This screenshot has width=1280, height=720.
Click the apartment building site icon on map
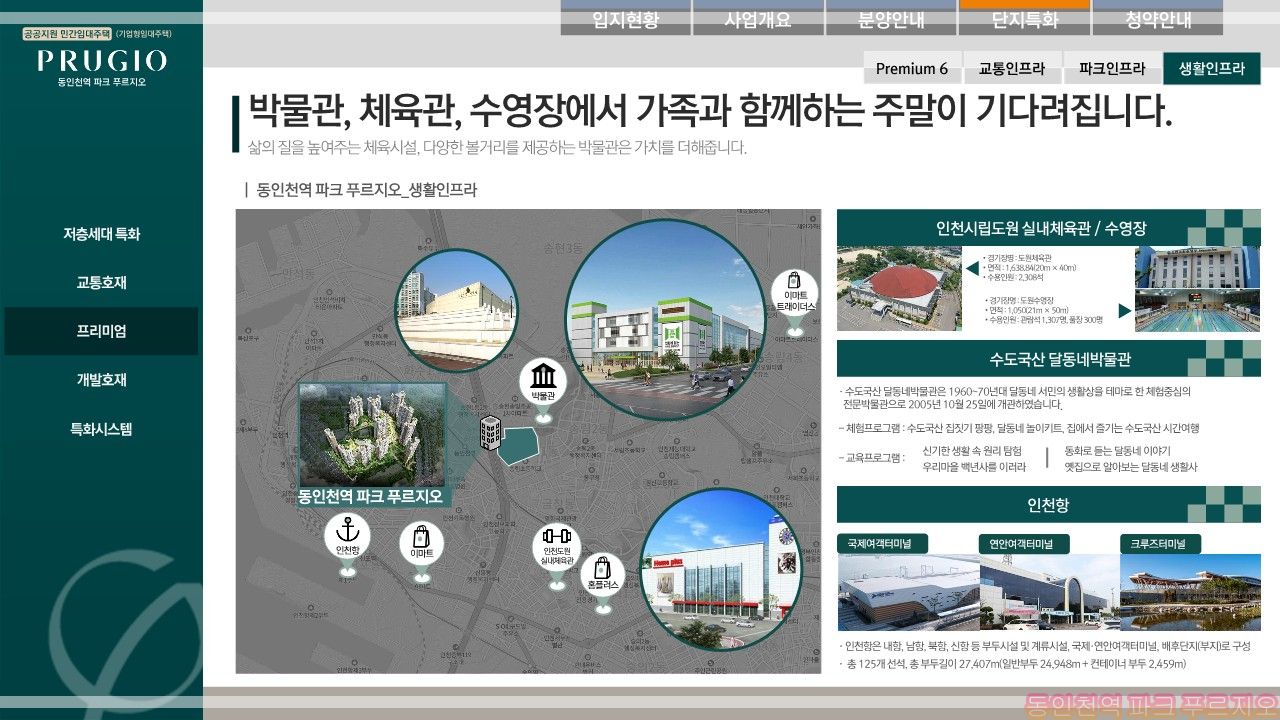click(x=490, y=432)
